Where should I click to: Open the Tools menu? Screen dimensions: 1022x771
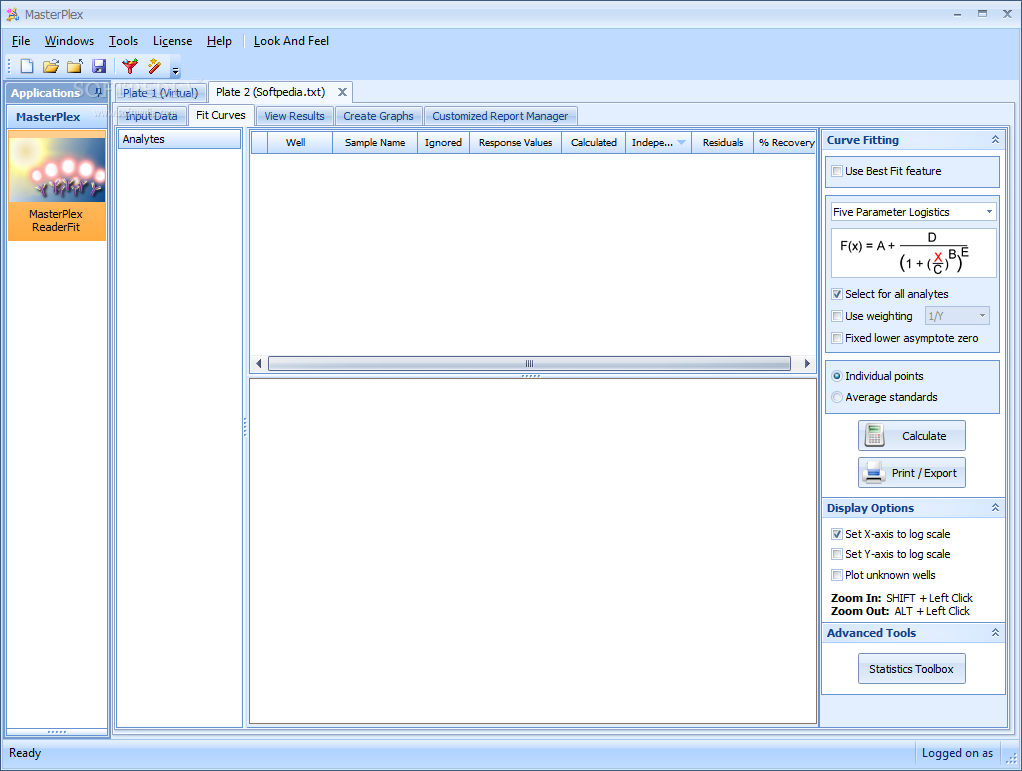[x=123, y=40]
